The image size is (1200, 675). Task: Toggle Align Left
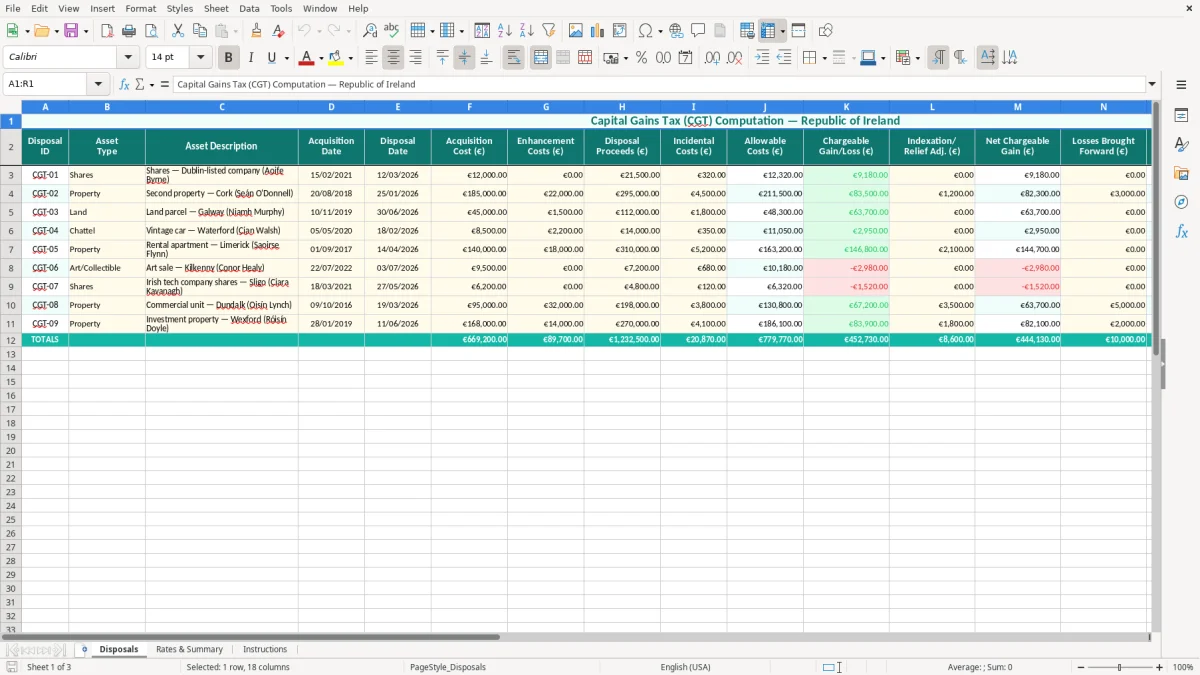tap(371, 58)
